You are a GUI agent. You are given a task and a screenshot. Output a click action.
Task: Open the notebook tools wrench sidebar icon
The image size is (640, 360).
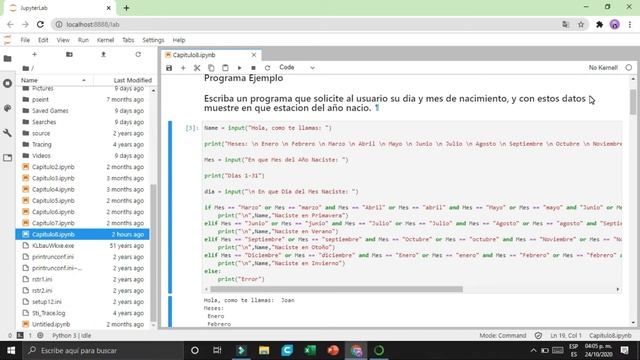[7, 133]
